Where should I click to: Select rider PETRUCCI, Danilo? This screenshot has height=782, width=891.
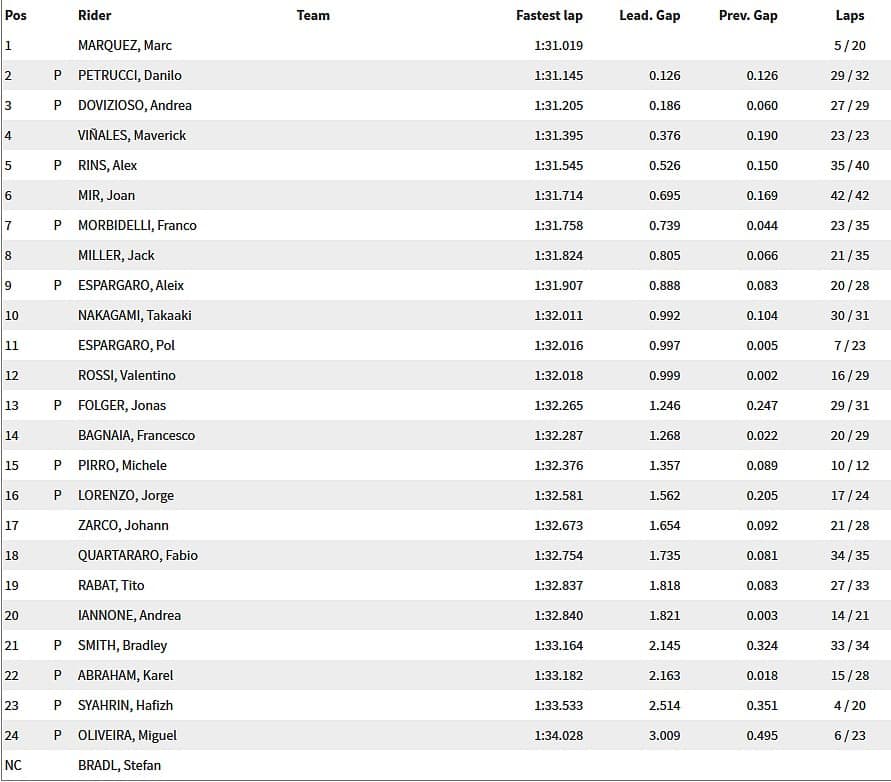point(129,75)
